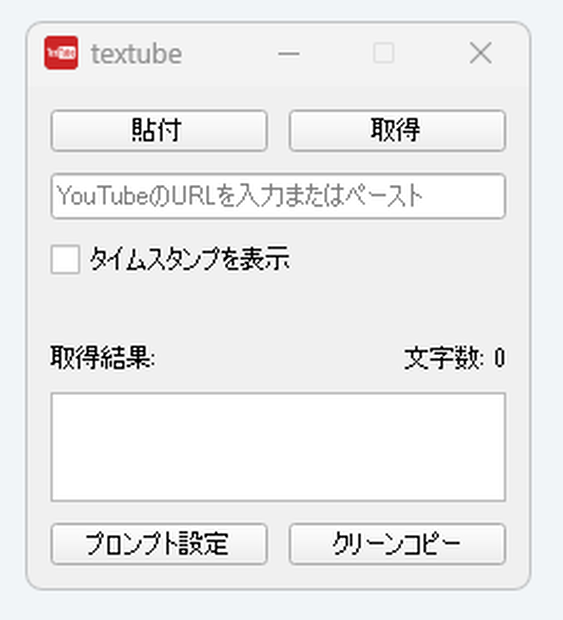The image size is (563, 620).
Task: Click the empty title bar area beside the textube title
Action: pos(227,53)
